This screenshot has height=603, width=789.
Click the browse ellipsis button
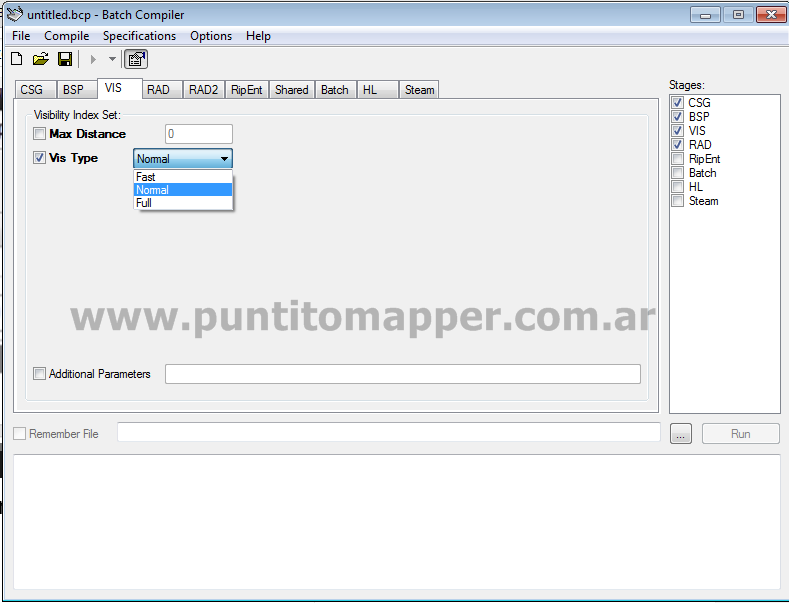(x=681, y=433)
